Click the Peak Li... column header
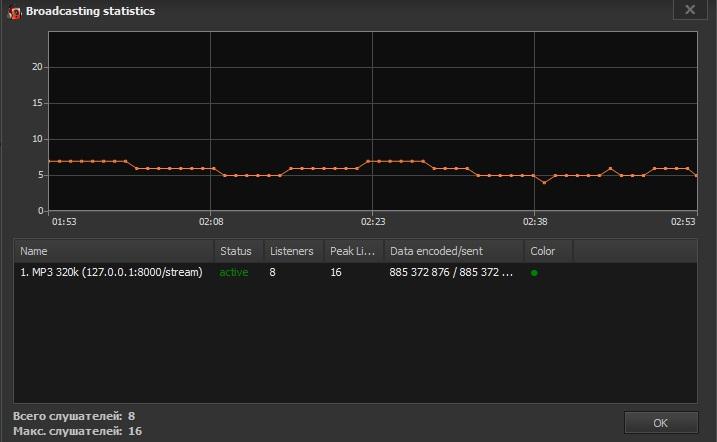 click(353, 251)
